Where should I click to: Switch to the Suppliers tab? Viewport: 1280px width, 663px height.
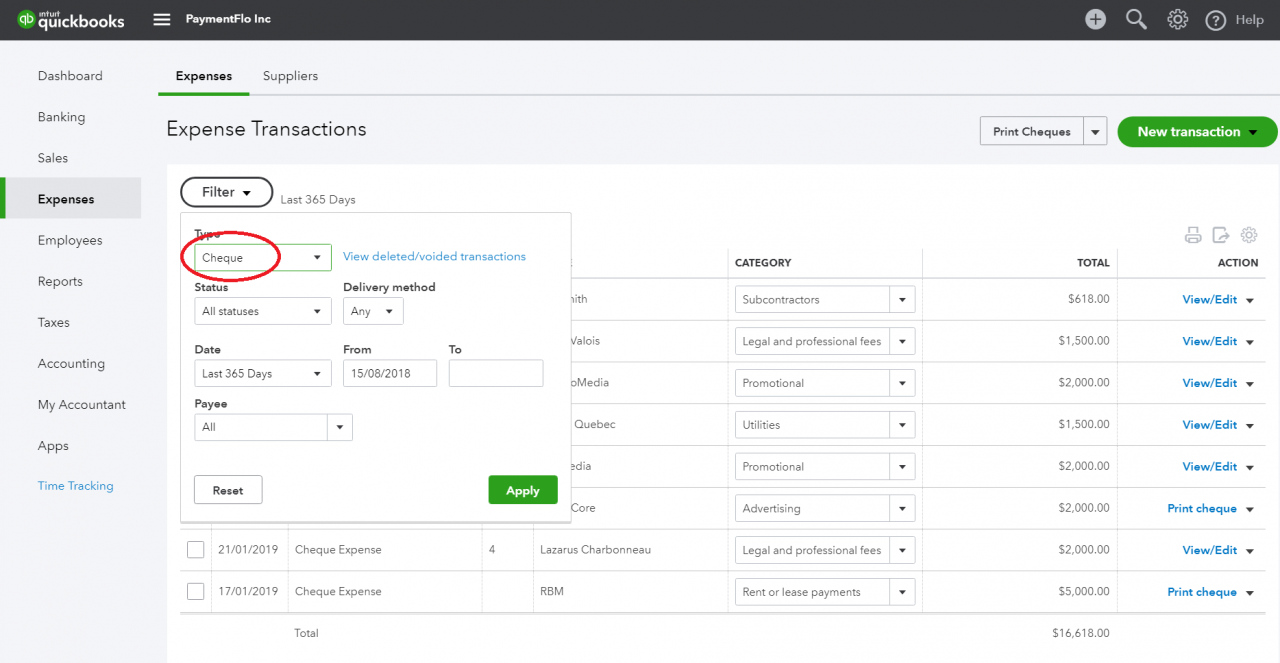(290, 75)
